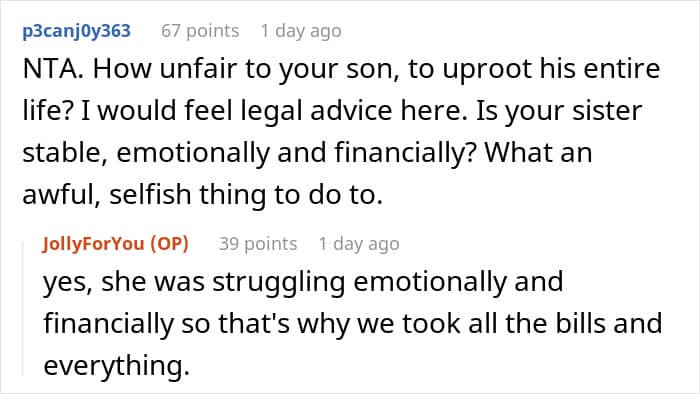Click reply line yes, she was struggling
This screenshot has width=700, height=394.
[x=303, y=283]
